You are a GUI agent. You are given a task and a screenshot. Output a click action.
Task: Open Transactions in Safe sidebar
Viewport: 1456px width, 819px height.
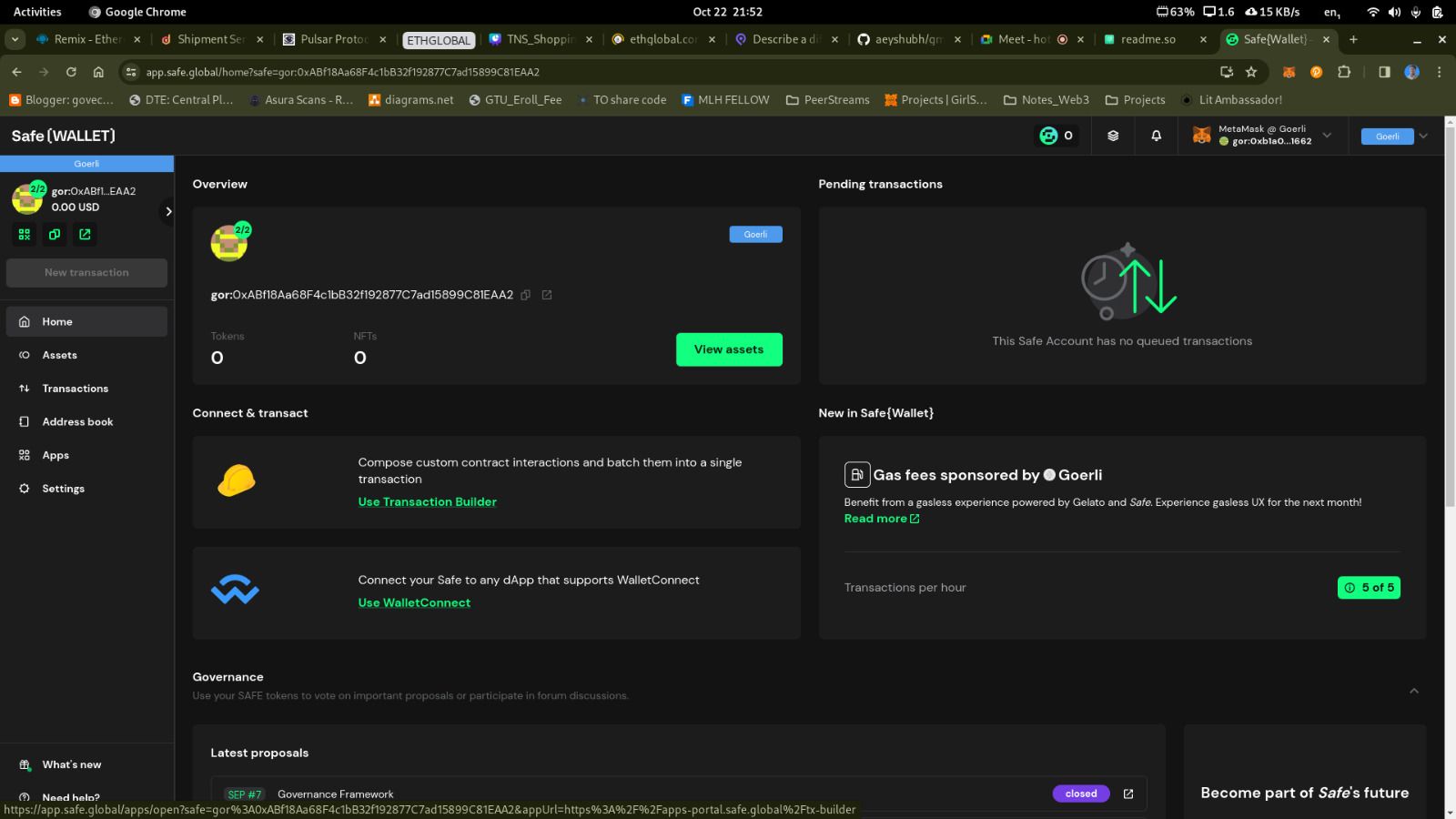click(86, 389)
